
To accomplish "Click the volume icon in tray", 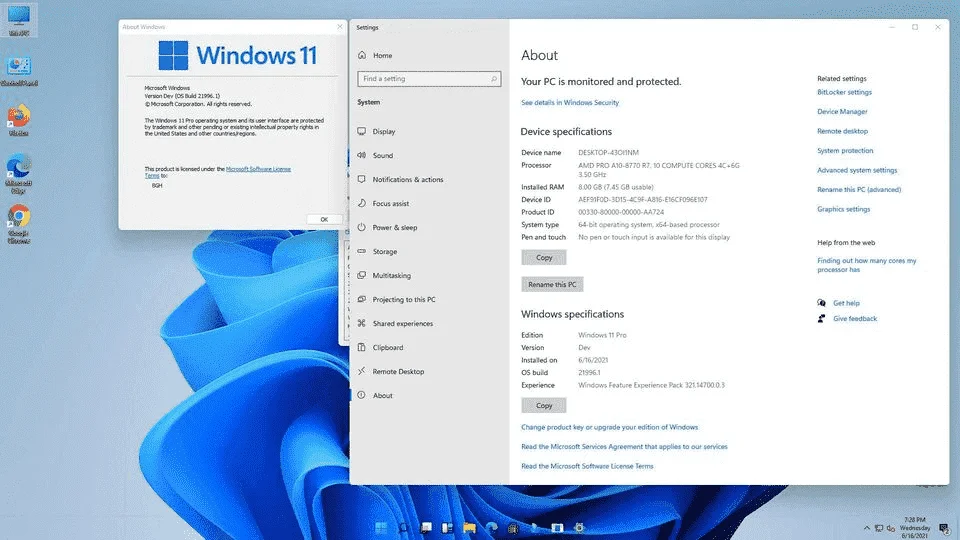I will 891,528.
